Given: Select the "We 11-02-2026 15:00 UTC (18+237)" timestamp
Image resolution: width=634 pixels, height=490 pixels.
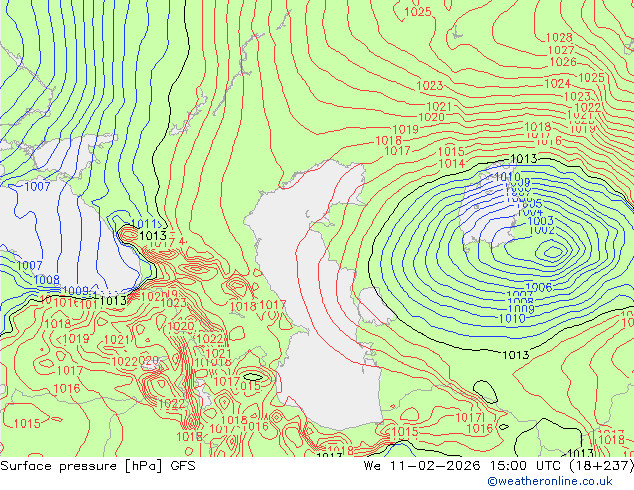Looking at the screenshot, I should coord(499,466).
